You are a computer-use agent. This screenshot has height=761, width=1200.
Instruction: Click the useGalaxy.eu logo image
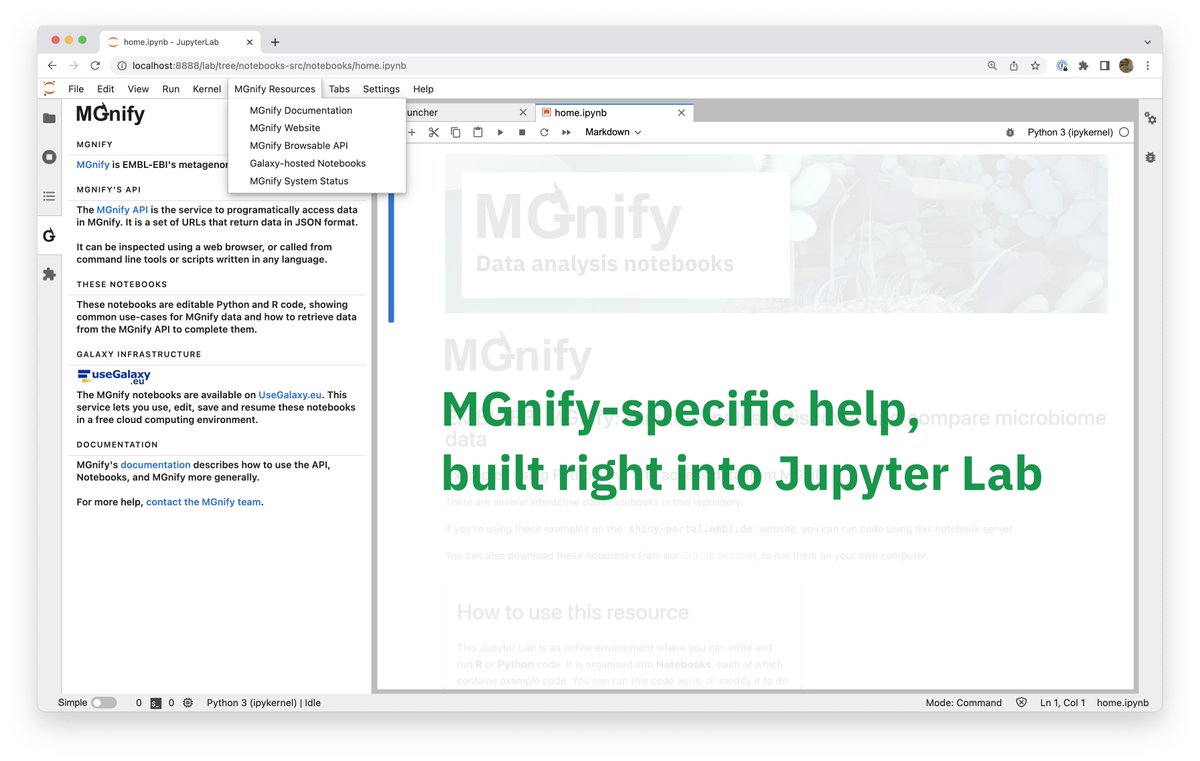(x=114, y=377)
